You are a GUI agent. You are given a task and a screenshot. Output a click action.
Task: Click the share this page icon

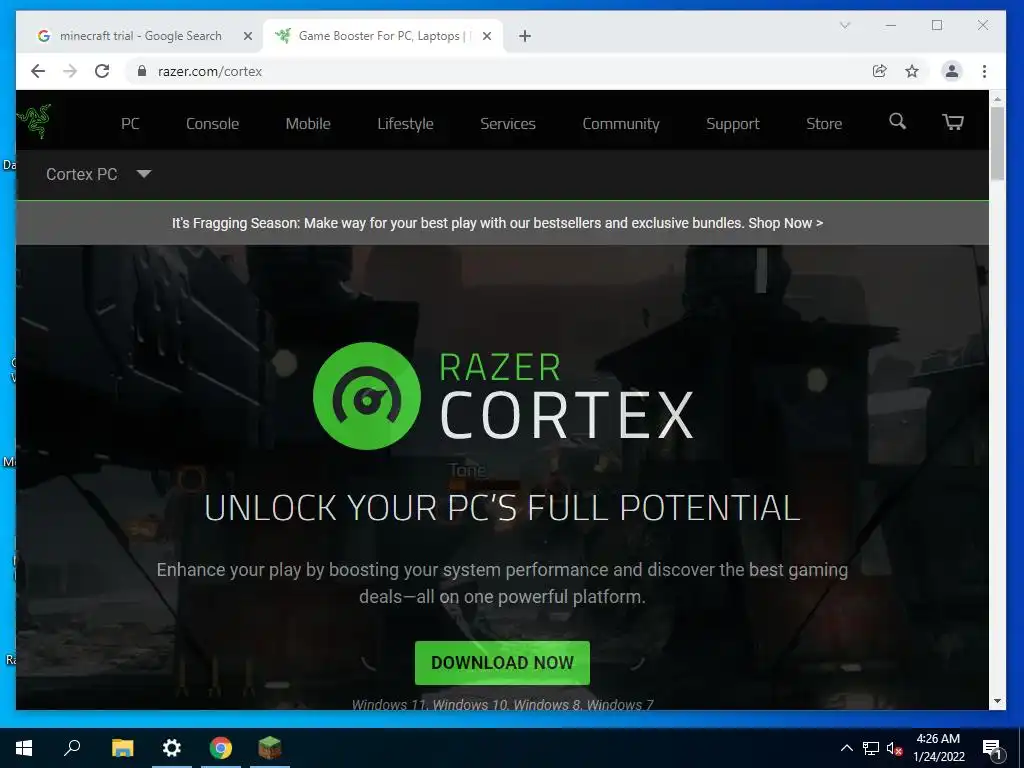click(x=880, y=71)
